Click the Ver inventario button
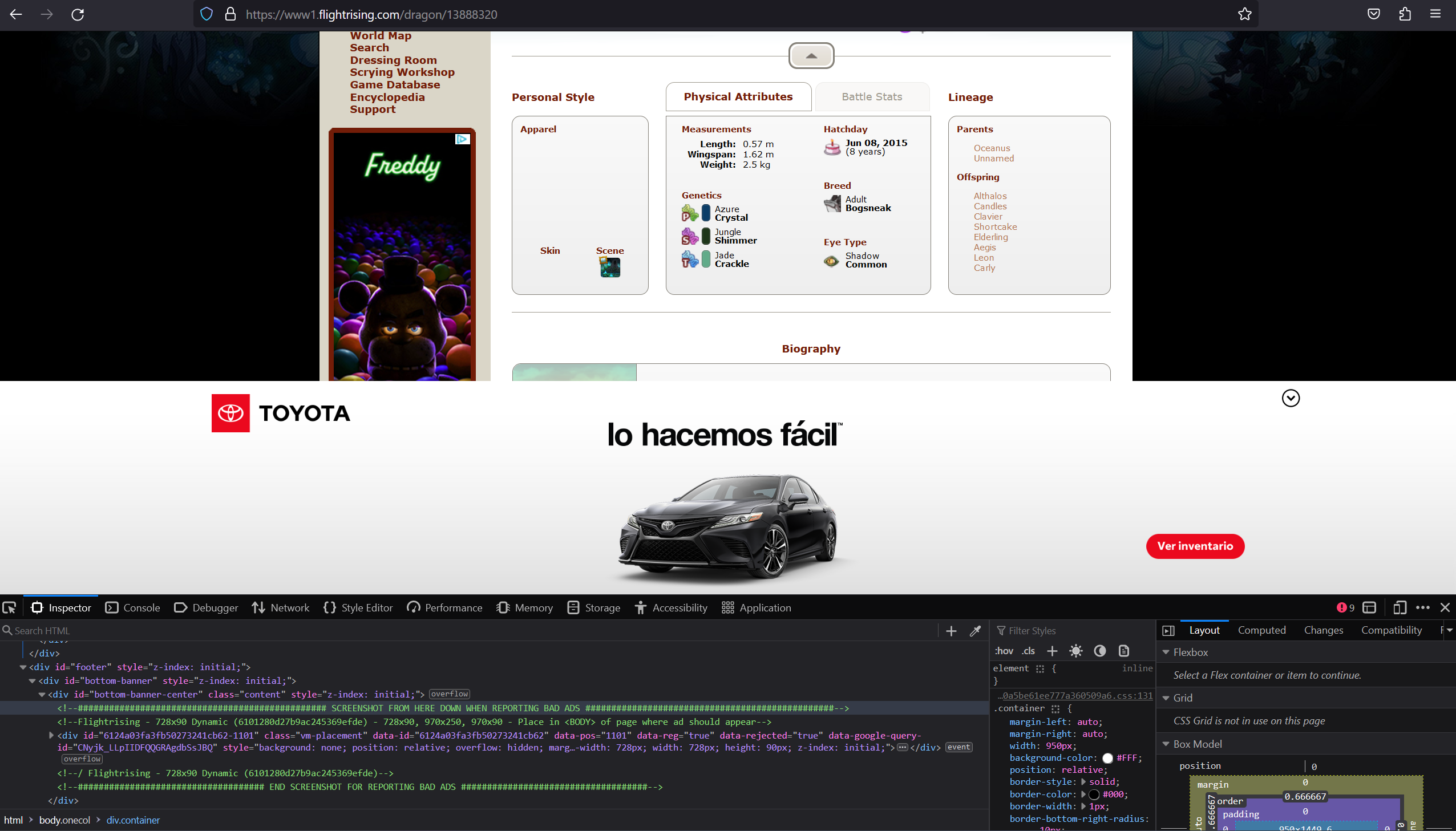The height and width of the screenshot is (831, 1456). (1195, 546)
